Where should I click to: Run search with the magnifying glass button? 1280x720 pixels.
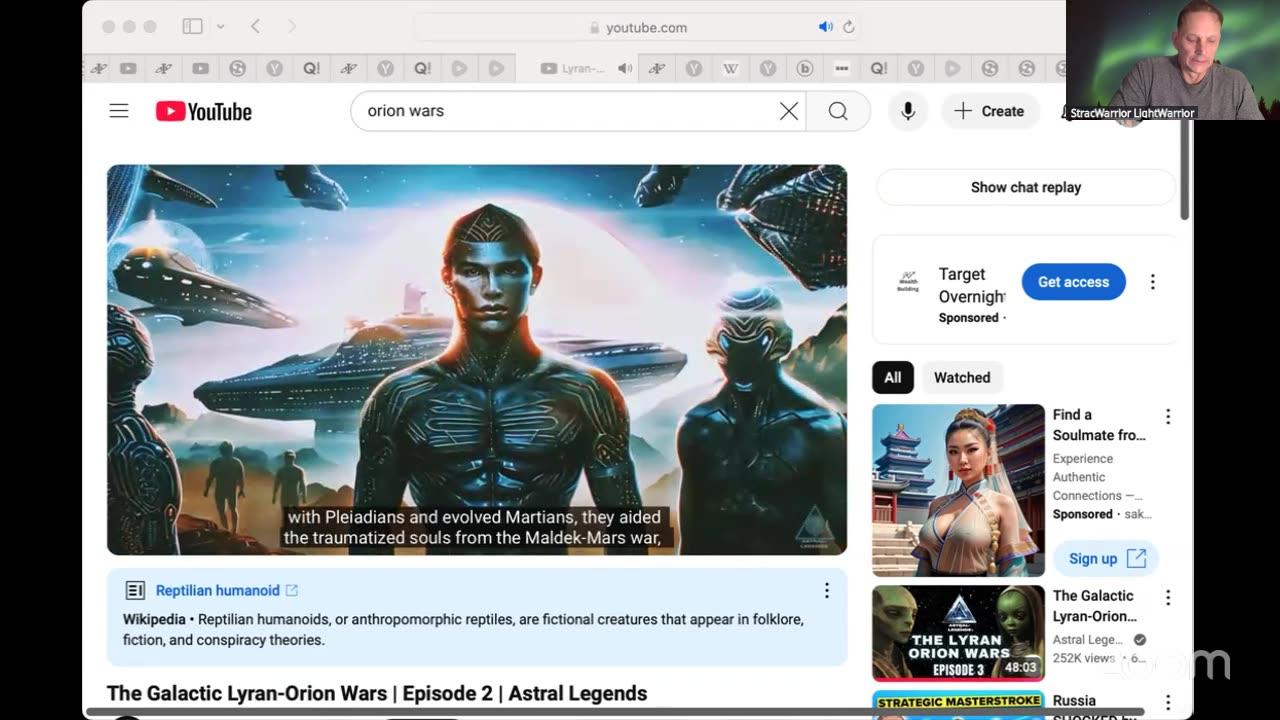pos(838,111)
